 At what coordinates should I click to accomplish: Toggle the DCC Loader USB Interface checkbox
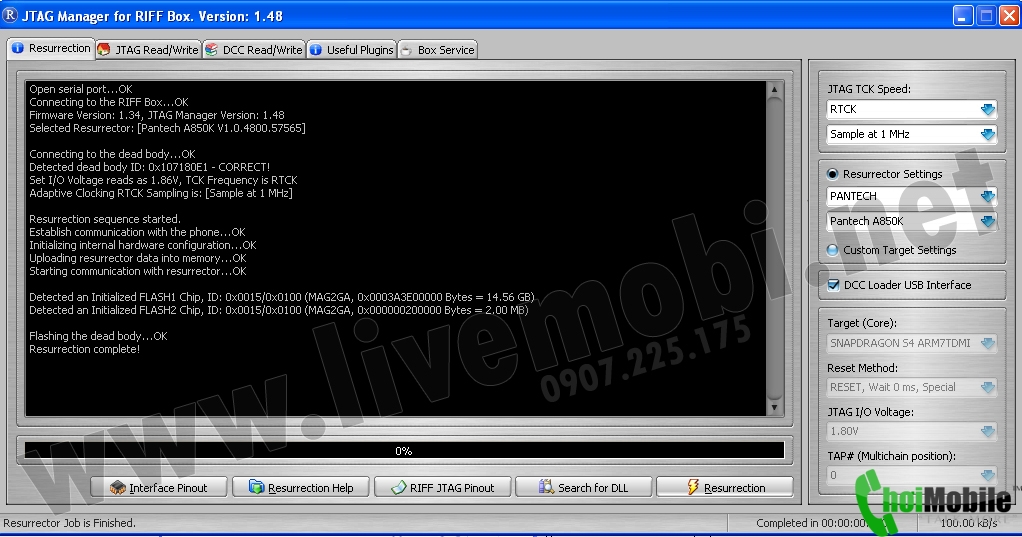point(833,285)
